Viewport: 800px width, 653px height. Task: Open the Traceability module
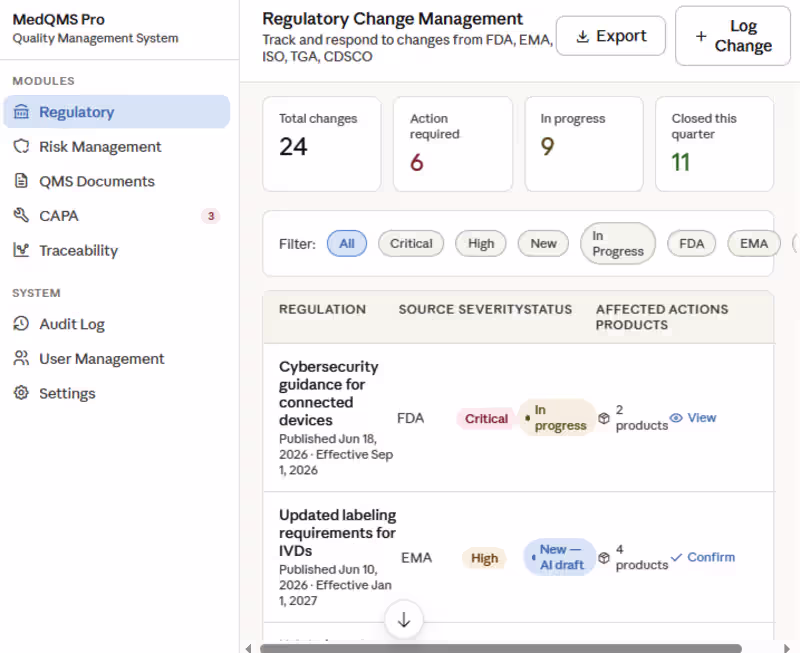116,250
